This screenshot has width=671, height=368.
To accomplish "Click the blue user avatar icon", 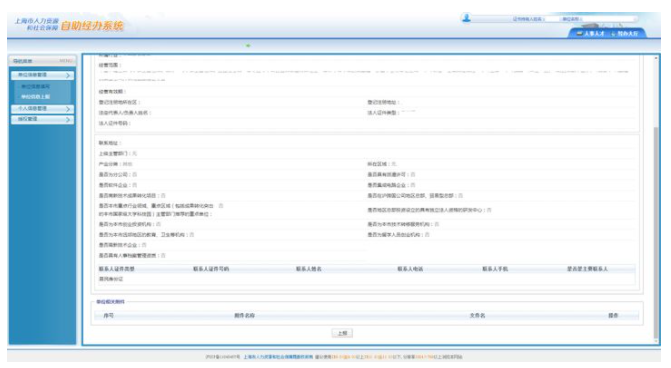I will pyautogui.click(x=466, y=18).
